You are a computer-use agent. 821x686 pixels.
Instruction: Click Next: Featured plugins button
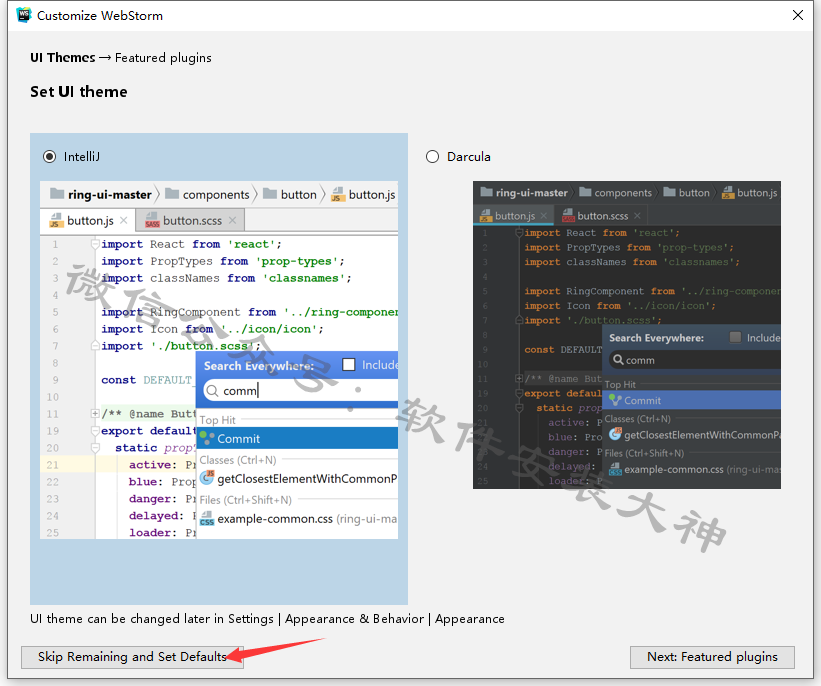(712, 657)
